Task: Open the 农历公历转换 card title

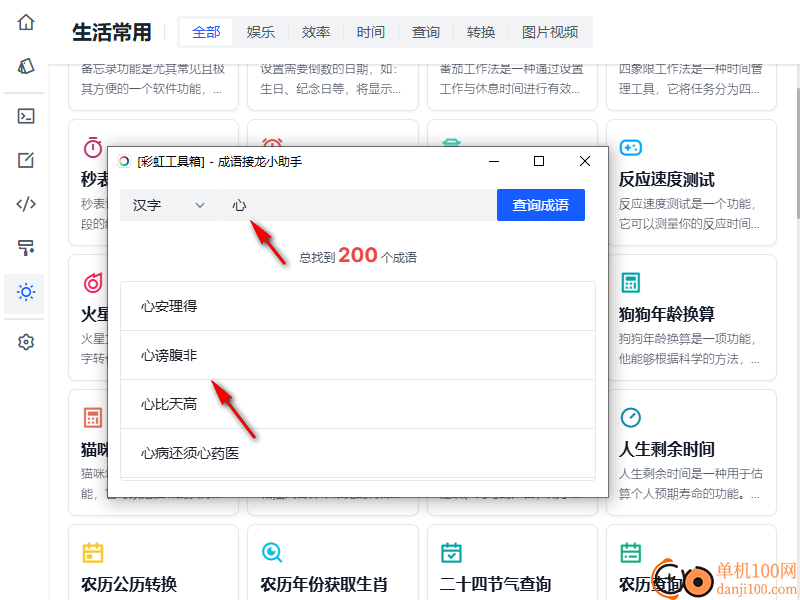Action: [x=129, y=584]
